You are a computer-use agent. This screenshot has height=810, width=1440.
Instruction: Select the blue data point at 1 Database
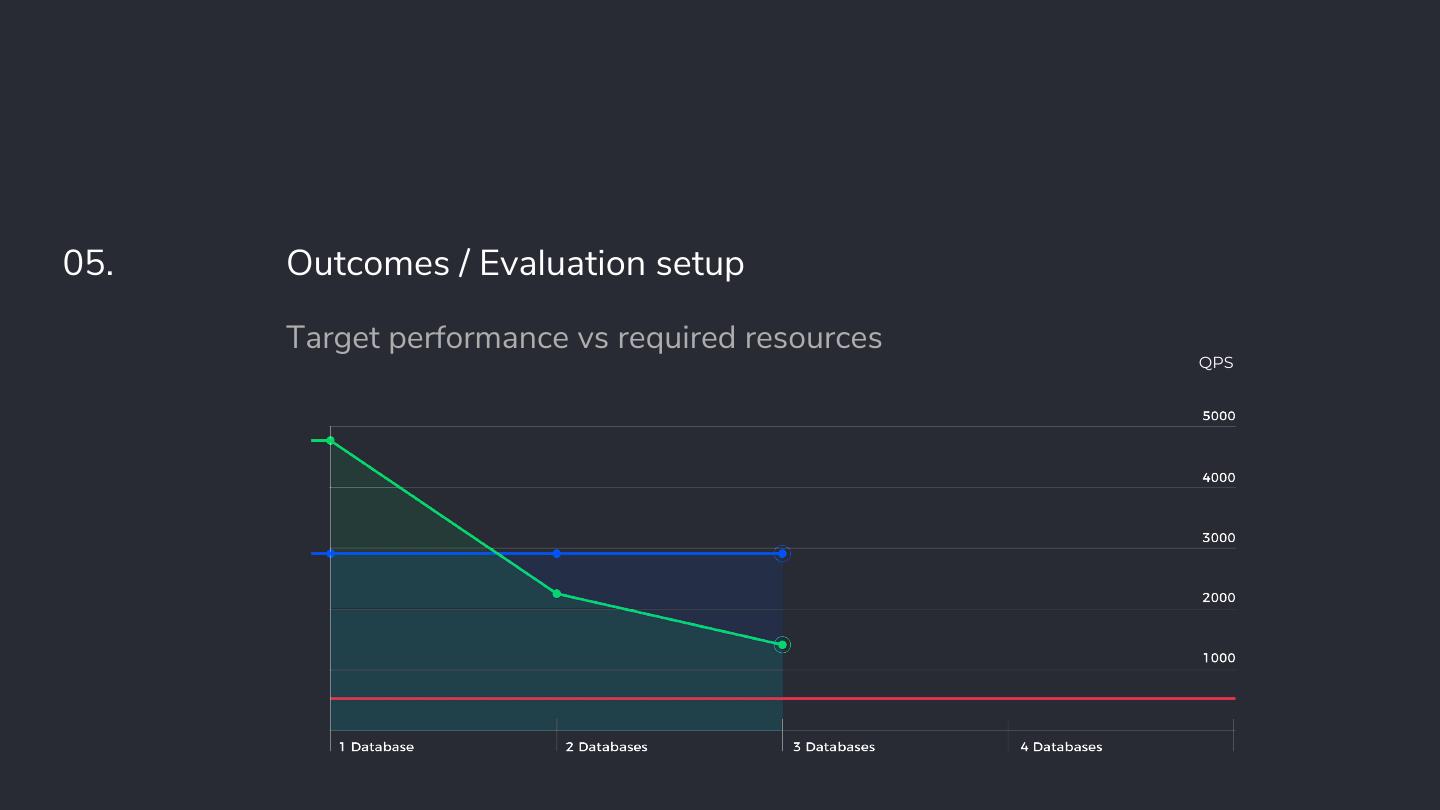330,553
